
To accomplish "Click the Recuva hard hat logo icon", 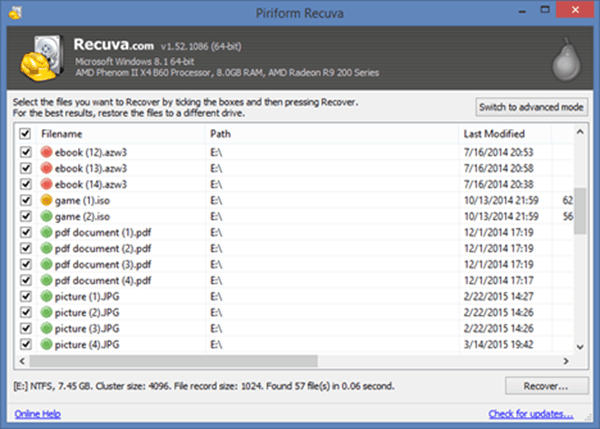I will (x=41, y=58).
